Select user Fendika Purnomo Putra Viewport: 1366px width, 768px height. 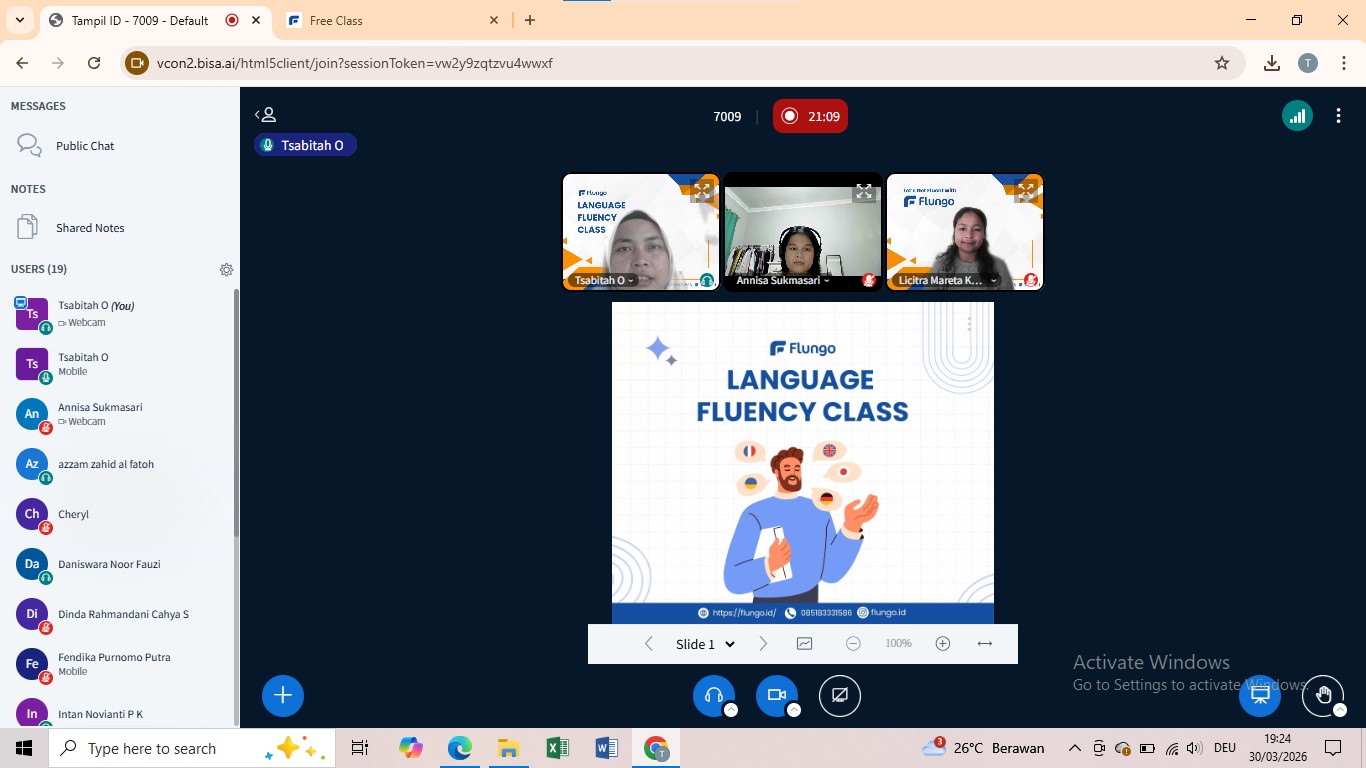click(x=118, y=664)
